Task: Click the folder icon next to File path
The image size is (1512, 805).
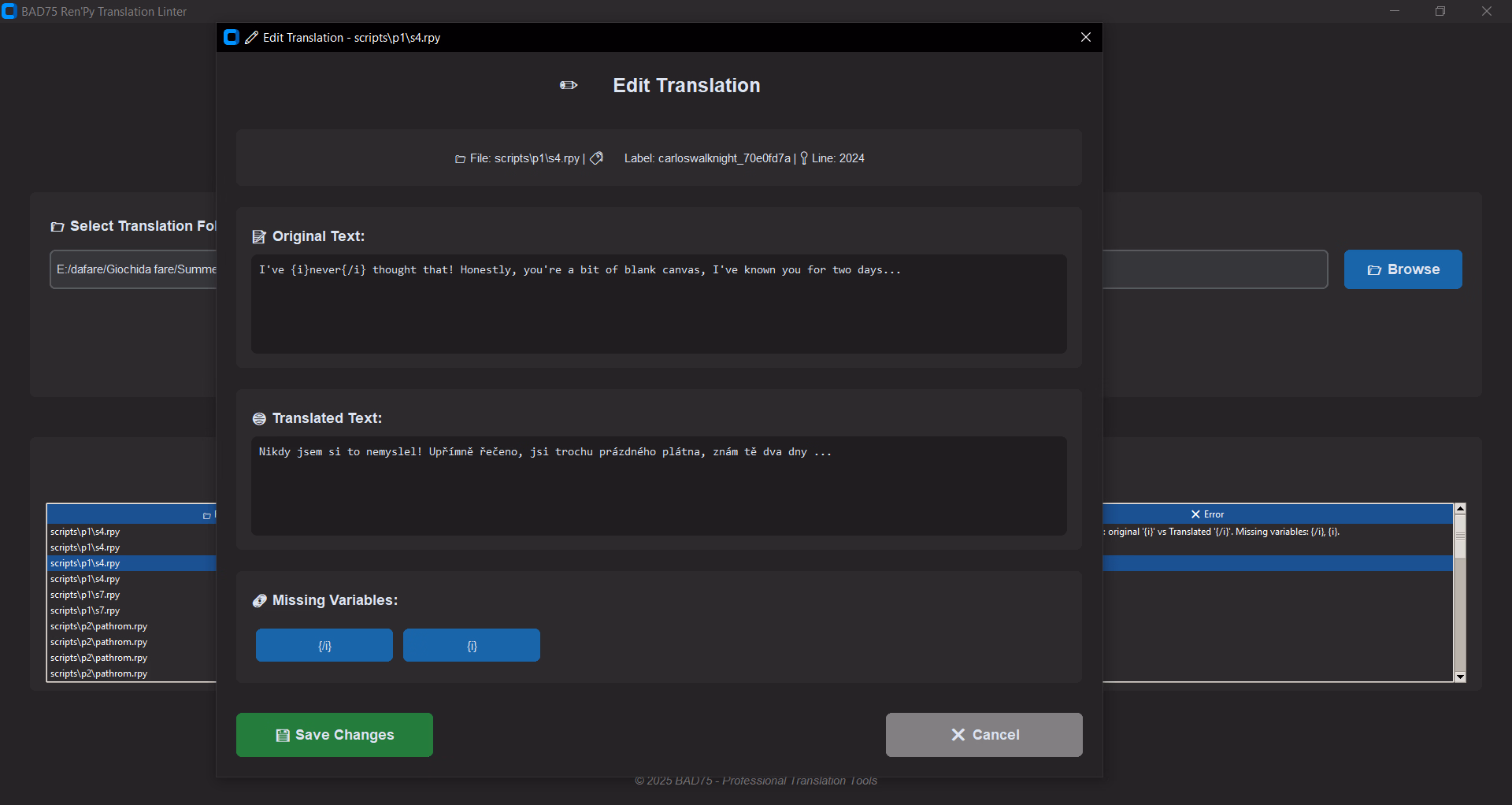Action: (460, 159)
